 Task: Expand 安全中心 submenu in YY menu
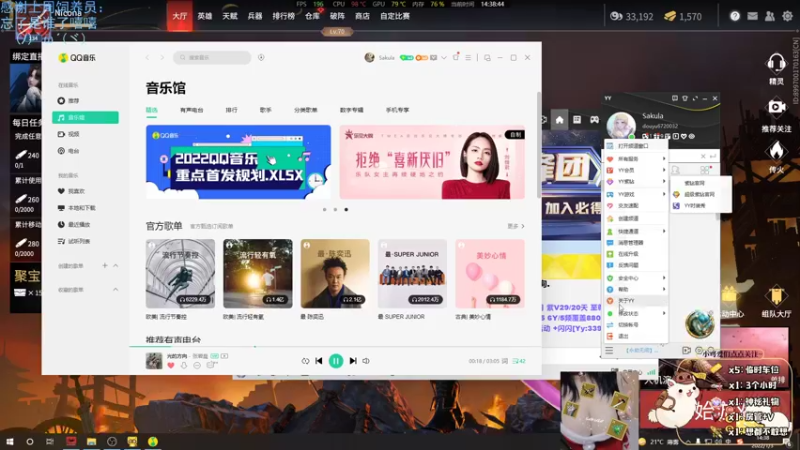pyautogui.click(x=636, y=278)
